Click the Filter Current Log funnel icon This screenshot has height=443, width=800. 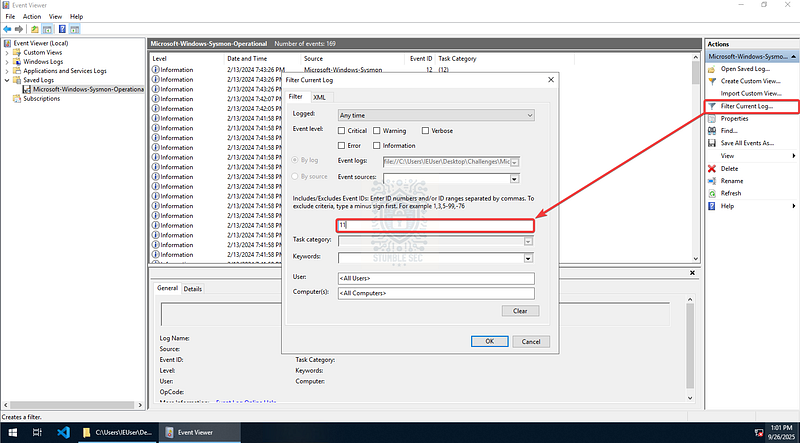pyautogui.click(x=712, y=106)
